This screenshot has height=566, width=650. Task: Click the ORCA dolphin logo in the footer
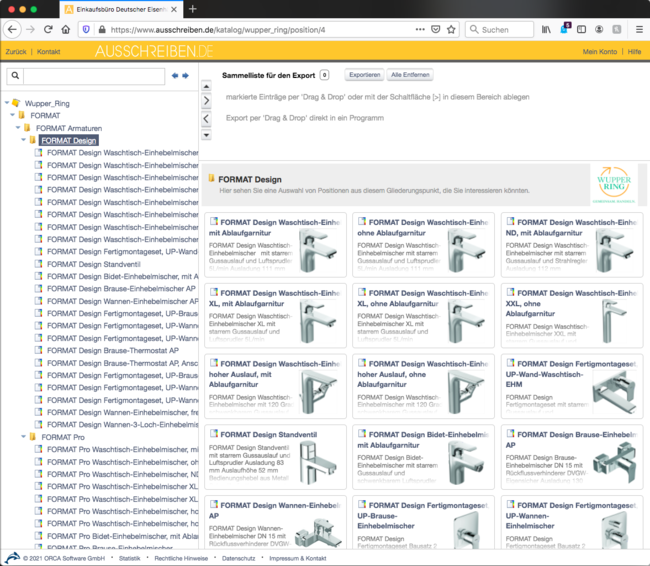[x=11, y=558]
